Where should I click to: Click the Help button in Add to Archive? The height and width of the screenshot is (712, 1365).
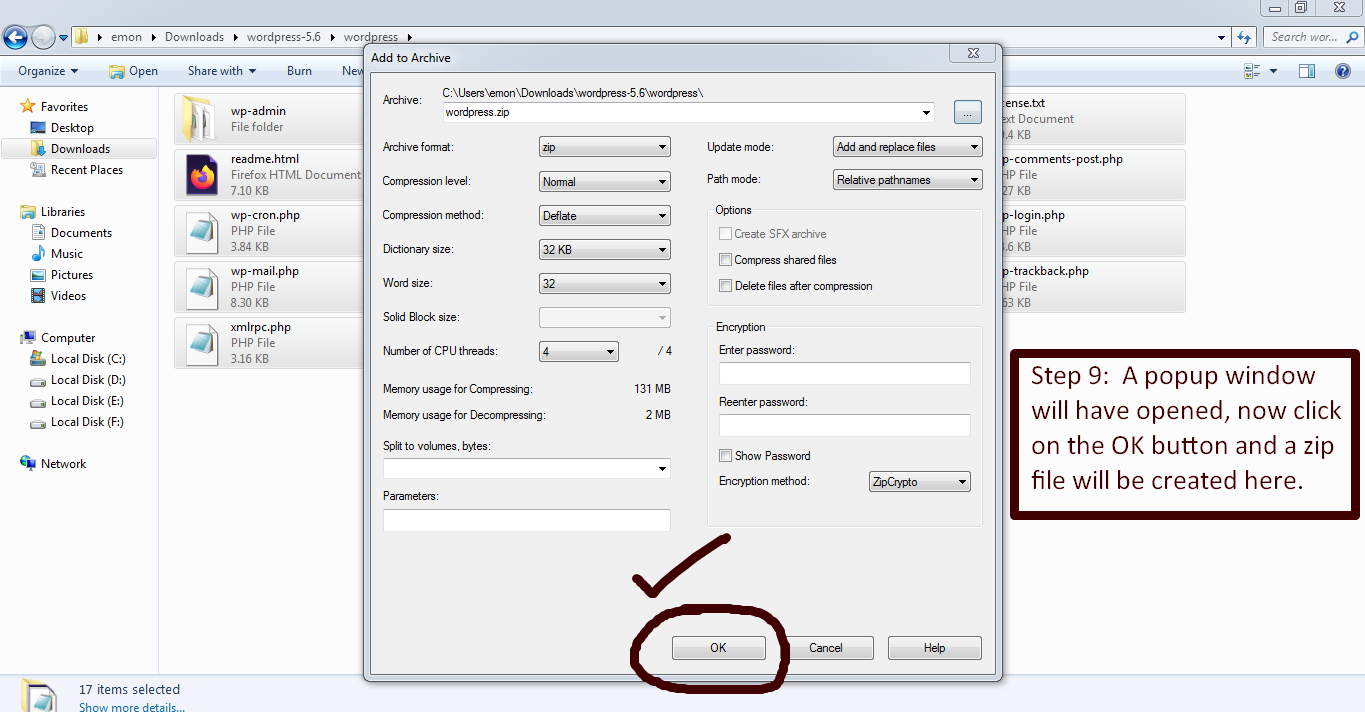point(934,648)
